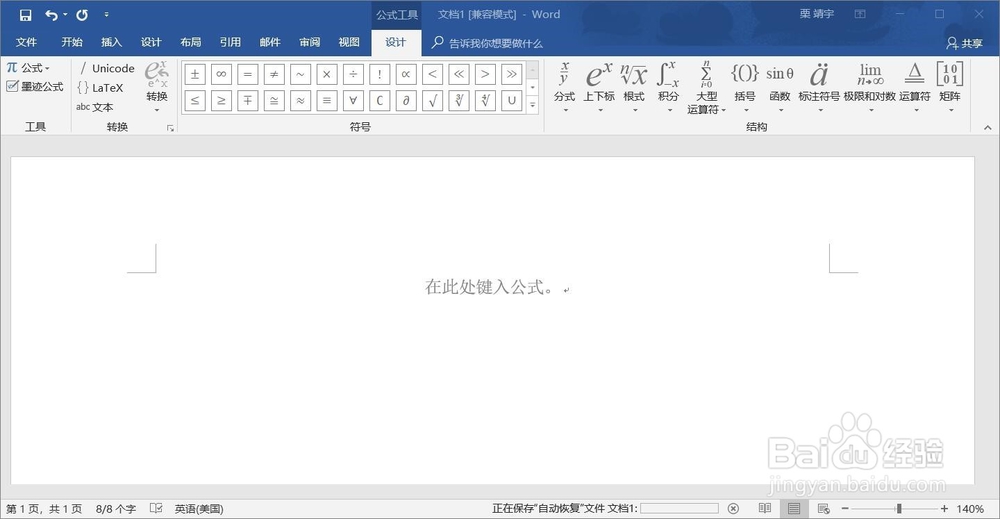
Task: Expand the 运算符 operator structures
Action: (x=915, y=87)
